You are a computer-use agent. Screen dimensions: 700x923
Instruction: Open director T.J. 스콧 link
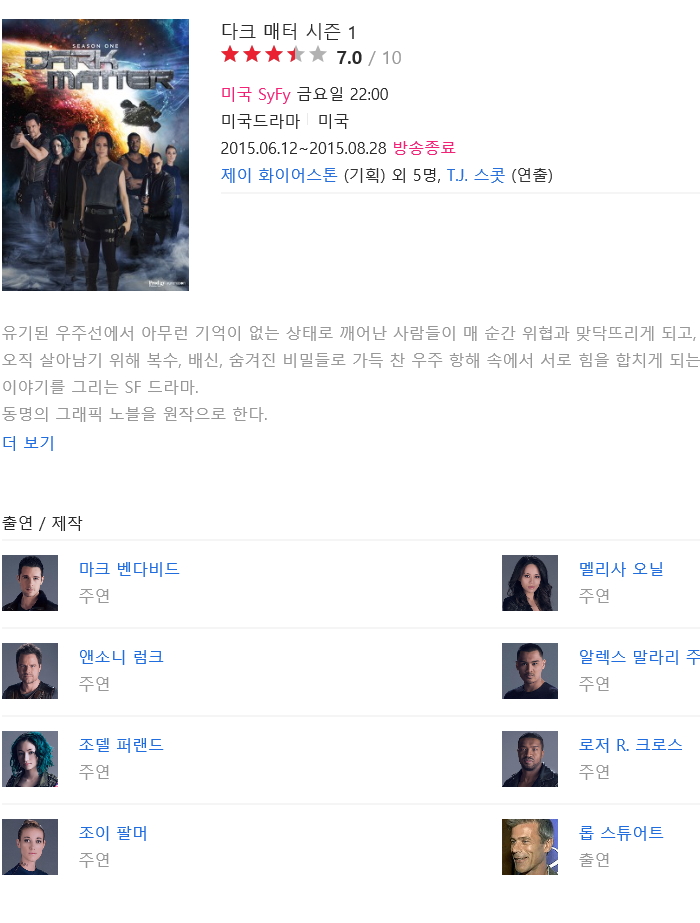(x=476, y=175)
